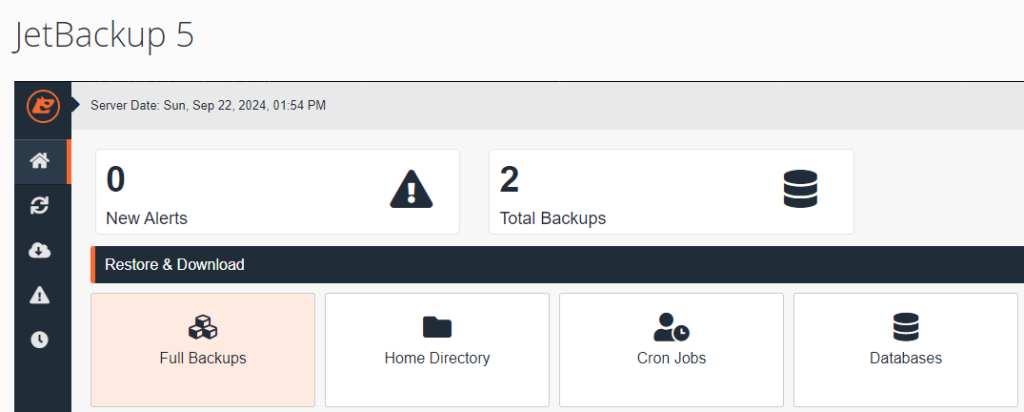Open the Home icon in sidebar
Image resolution: width=1024 pixels, height=412 pixels.
[40, 161]
